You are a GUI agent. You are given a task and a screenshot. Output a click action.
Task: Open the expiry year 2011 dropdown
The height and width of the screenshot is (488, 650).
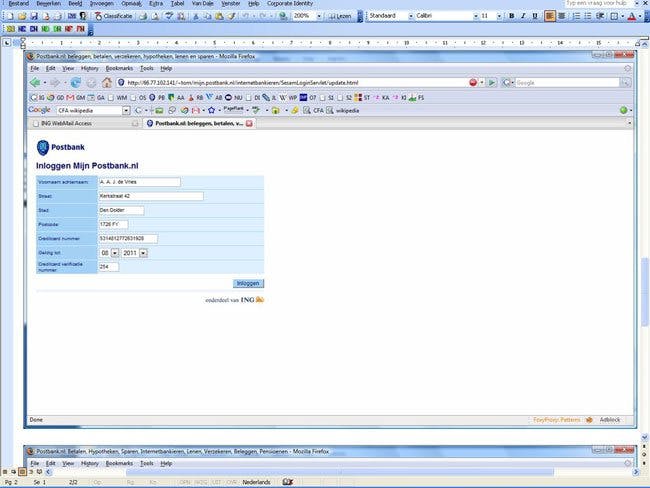tap(143, 253)
